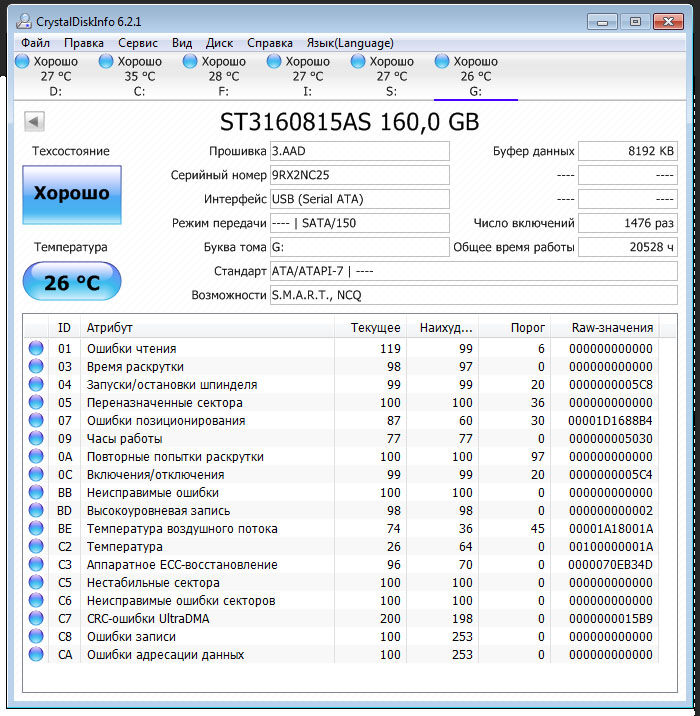The width and height of the screenshot is (700, 716).
Task: Click raw value 000000005030
Action: click(x=611, y=439)
